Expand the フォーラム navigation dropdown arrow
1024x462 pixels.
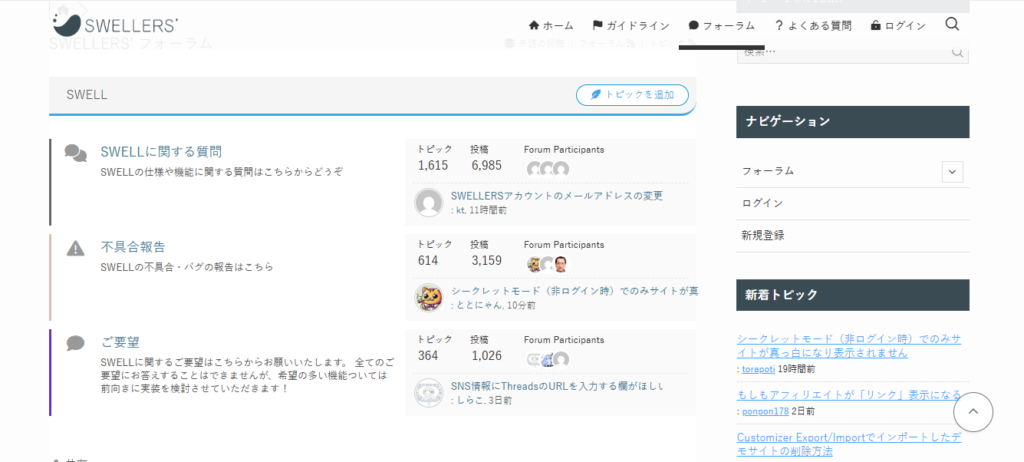pyautogui.click(x=952, y=172)
